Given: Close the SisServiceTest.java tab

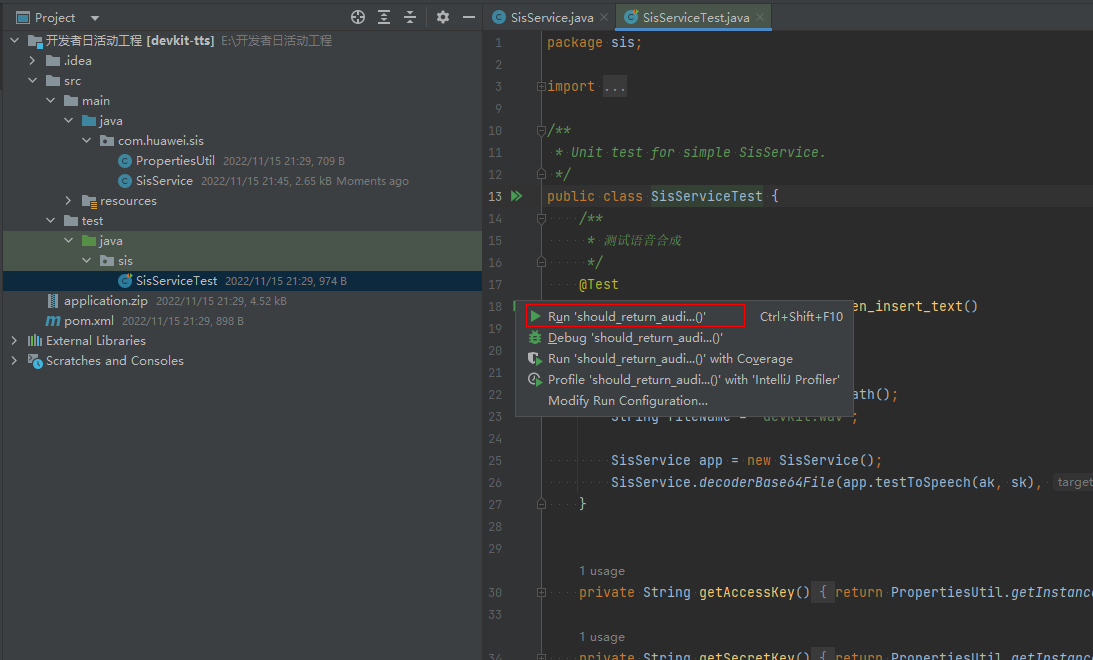Looking at the screenshot, I should (x=760, y=18).
